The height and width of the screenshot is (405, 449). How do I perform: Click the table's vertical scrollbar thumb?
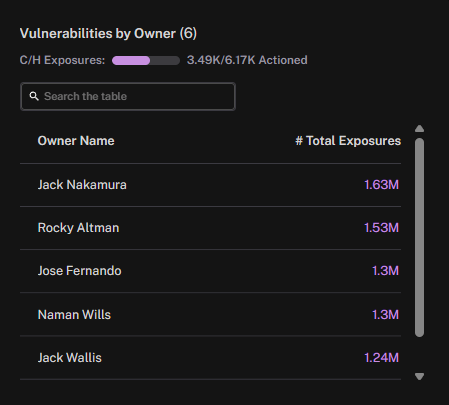tap(419, 237)
